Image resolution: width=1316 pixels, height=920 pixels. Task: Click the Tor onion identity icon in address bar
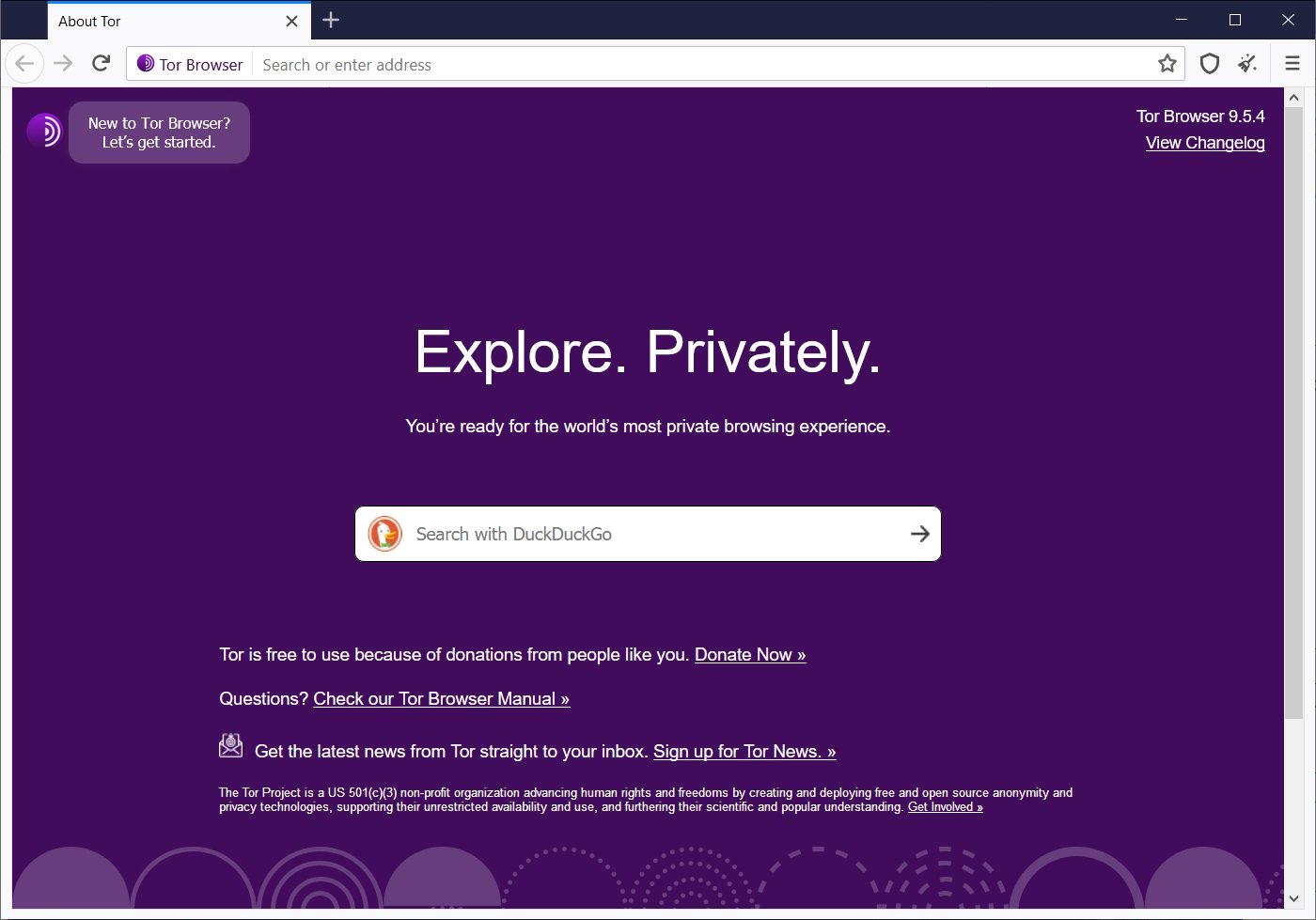click(146, 64)
